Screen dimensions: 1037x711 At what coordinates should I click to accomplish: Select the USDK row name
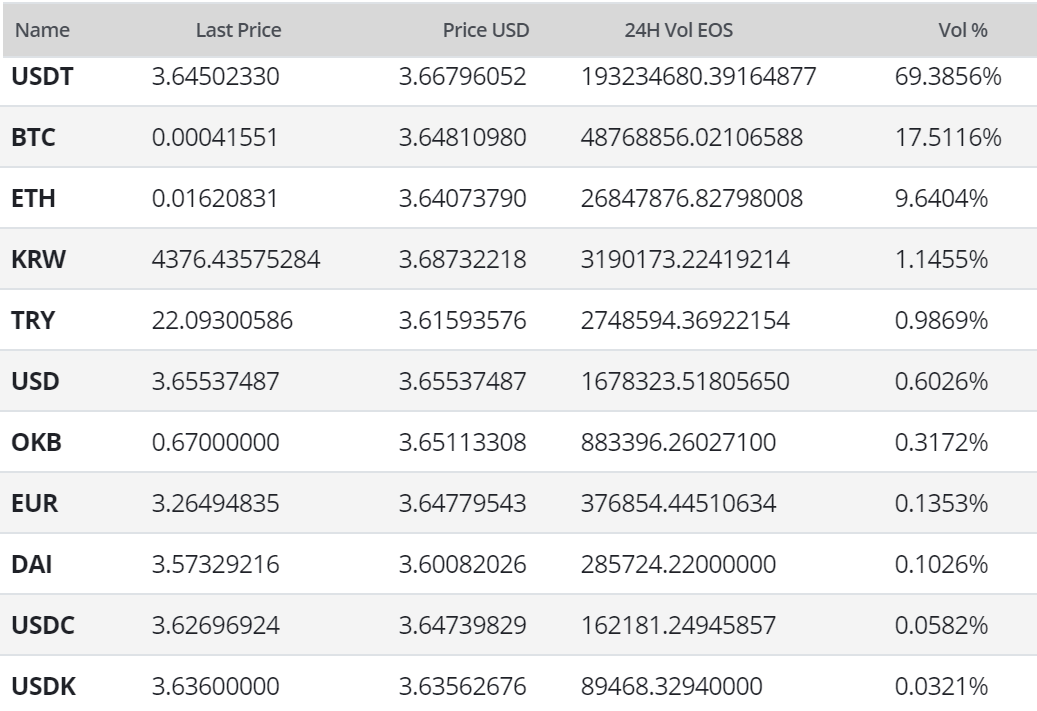tap(44, 687)
